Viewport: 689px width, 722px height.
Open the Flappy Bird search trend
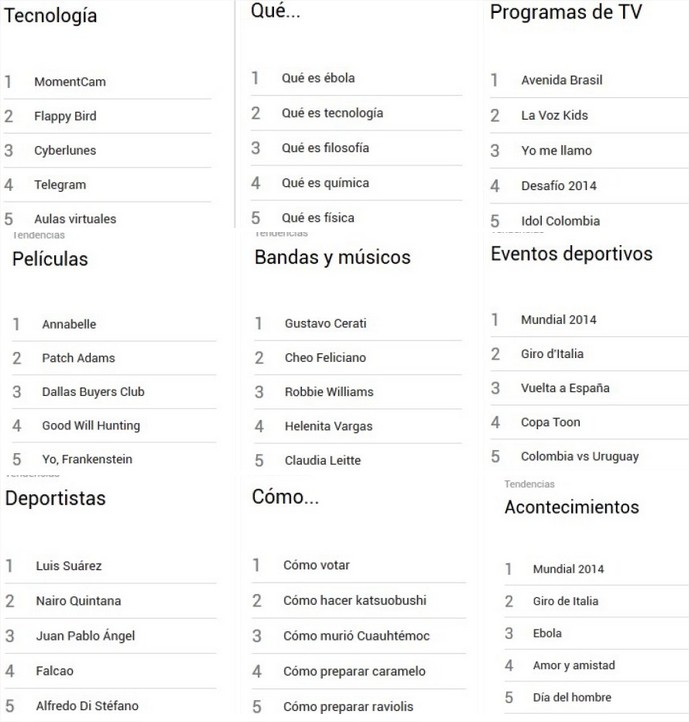coord(65,116)
